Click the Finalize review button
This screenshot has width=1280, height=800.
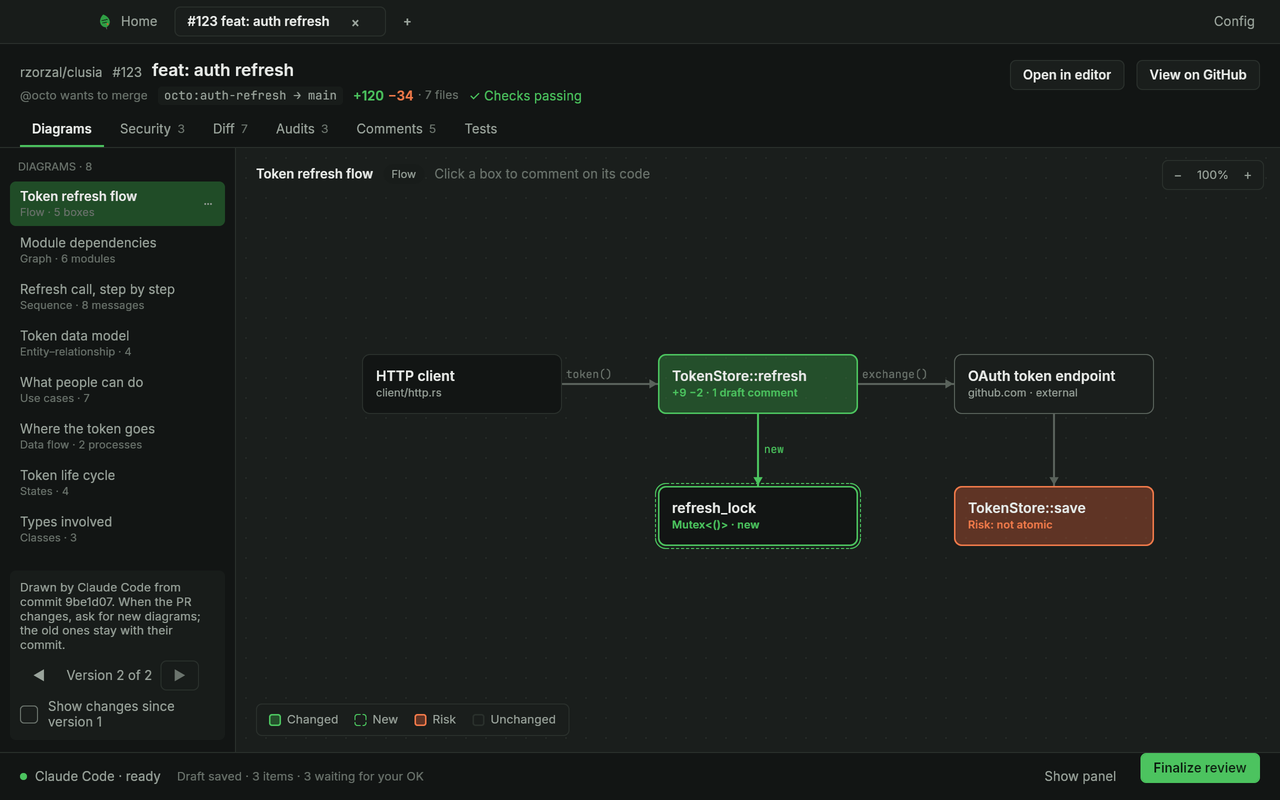(x=1200, y=768)
